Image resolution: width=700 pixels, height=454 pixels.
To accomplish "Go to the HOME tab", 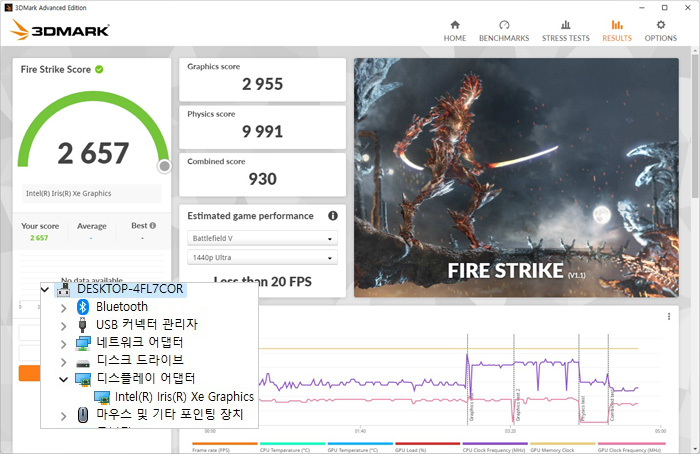I will click(454, 31).
